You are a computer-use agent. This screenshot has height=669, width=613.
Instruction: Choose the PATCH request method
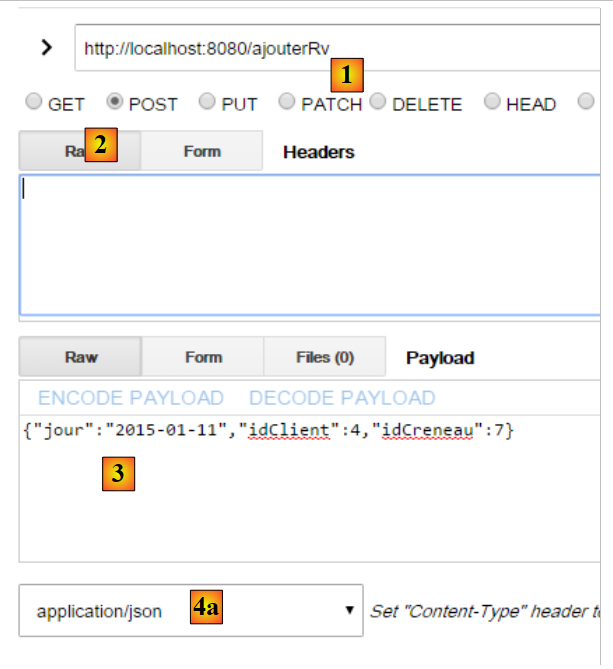coord(287,102)
